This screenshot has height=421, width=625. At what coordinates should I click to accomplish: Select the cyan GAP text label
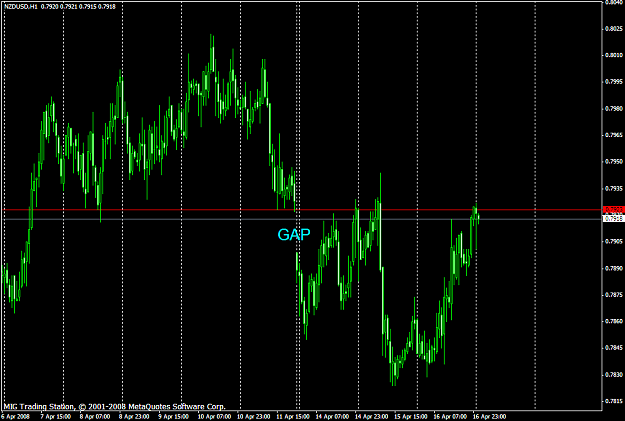click(294, 235)
